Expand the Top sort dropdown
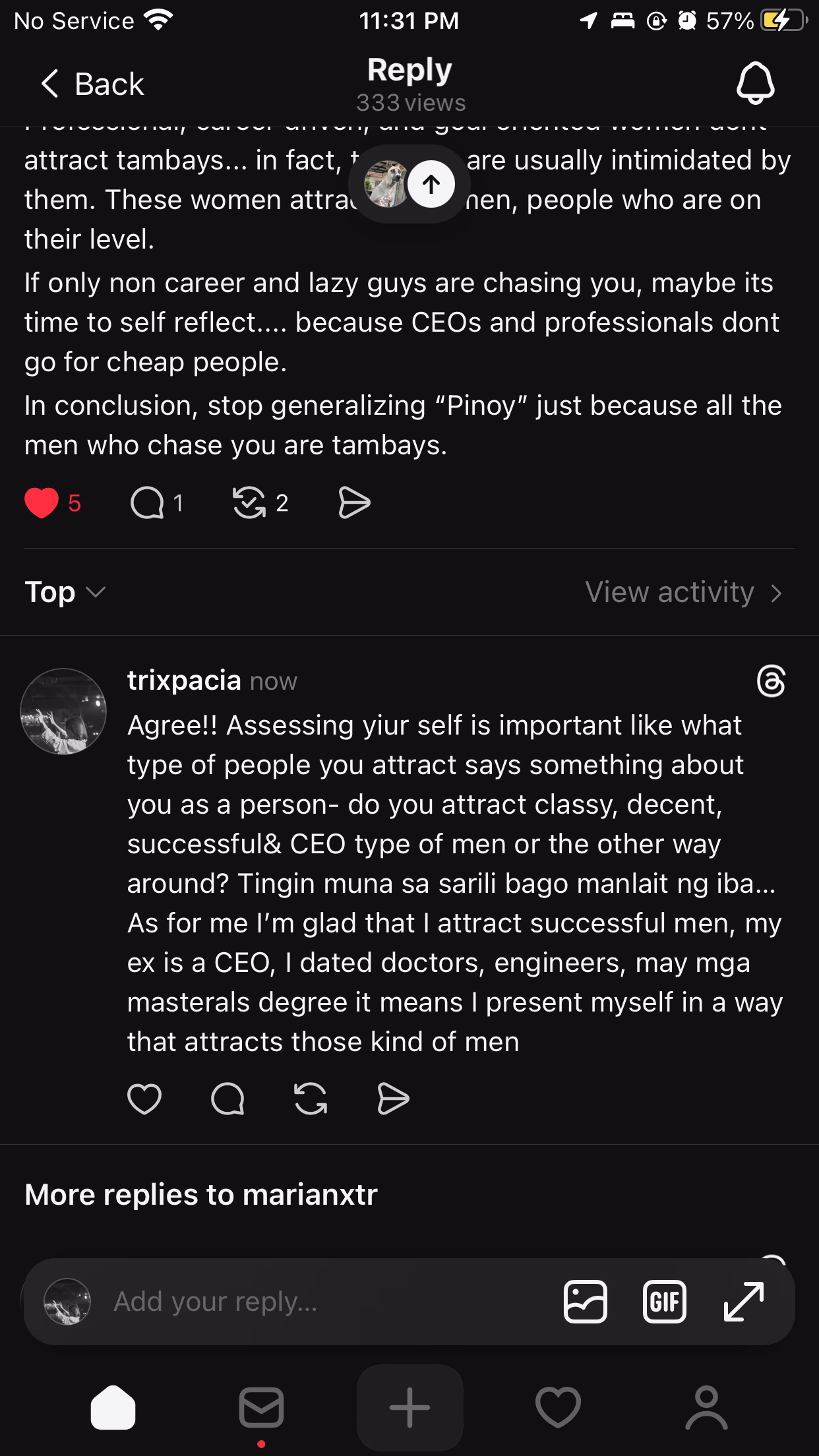819x1456 pixels. click(65, 592)
